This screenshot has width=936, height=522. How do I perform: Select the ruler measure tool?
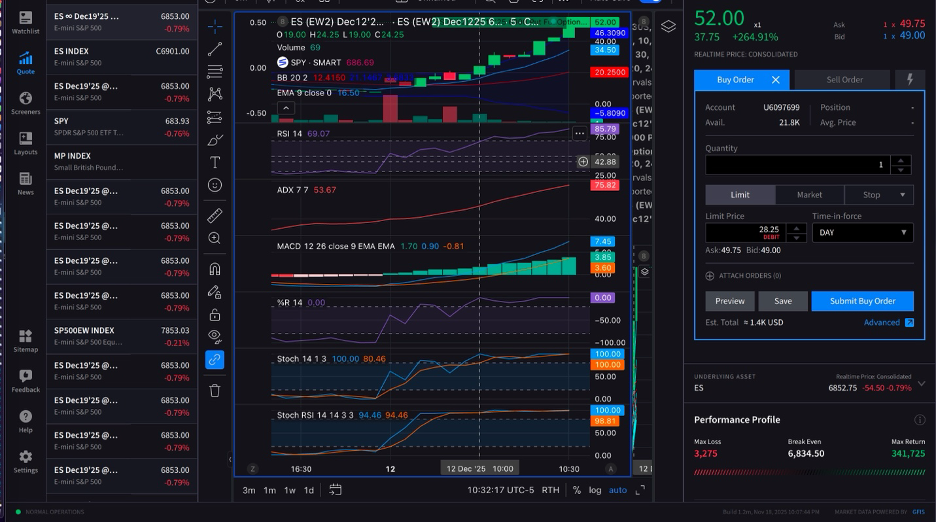[215, 215]
